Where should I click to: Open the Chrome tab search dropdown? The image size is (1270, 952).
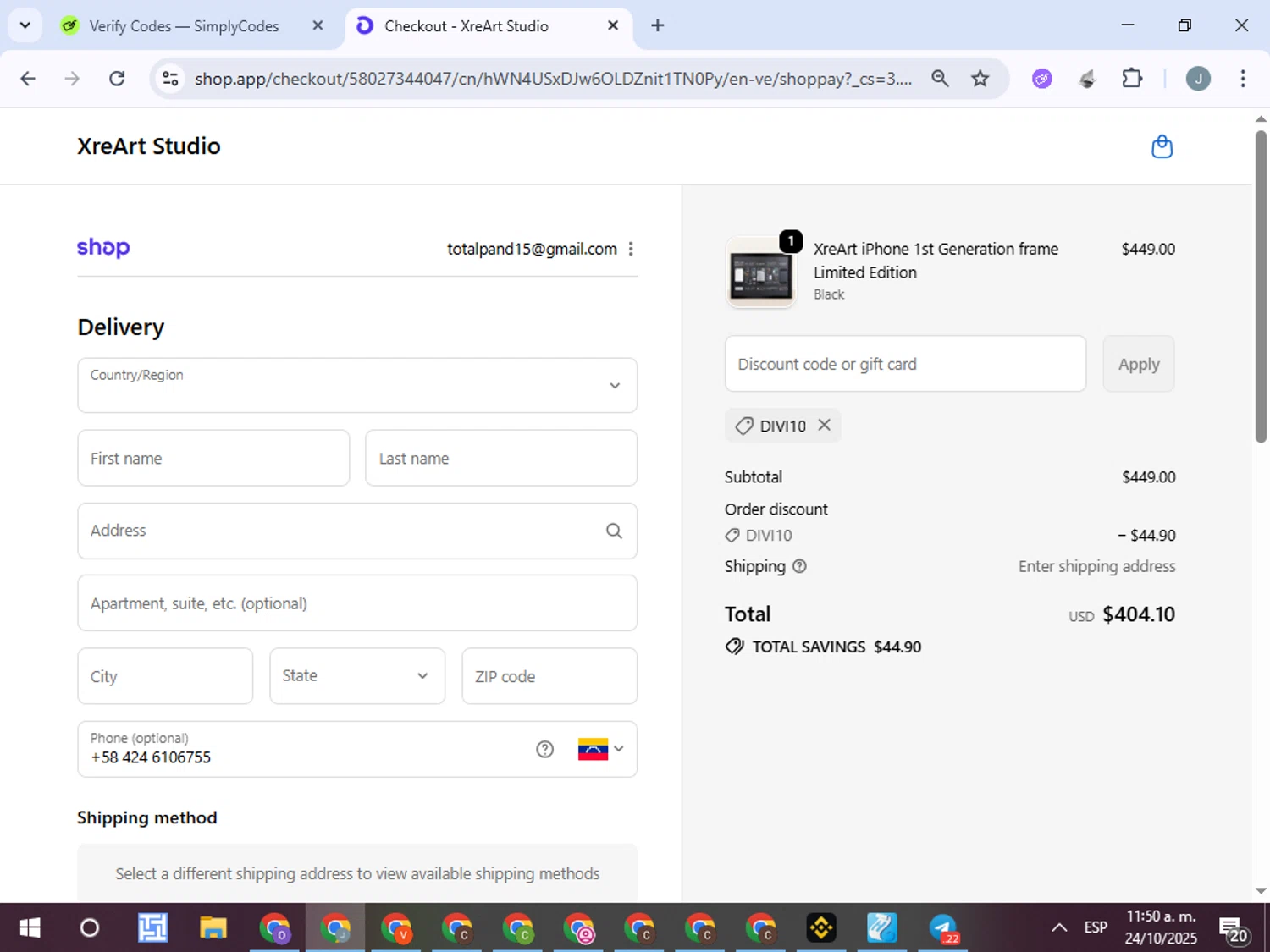25,25
